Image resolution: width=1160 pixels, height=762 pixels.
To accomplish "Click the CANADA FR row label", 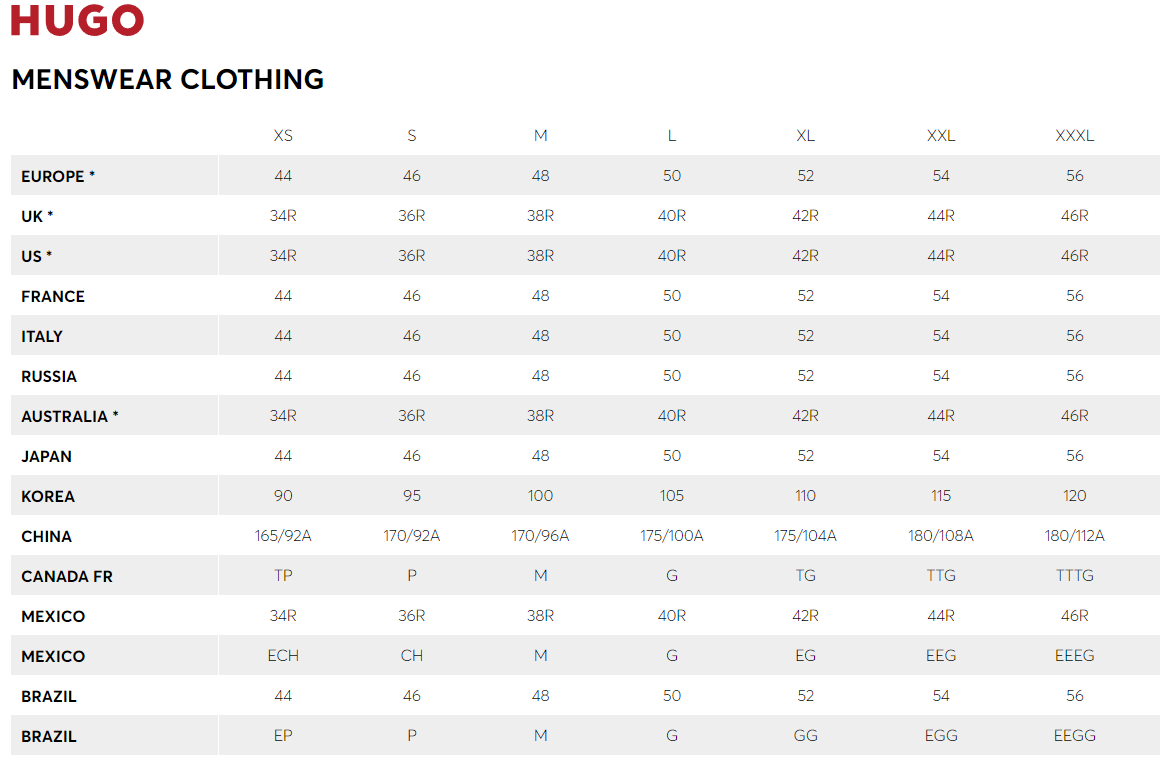I will click(67, 576).
